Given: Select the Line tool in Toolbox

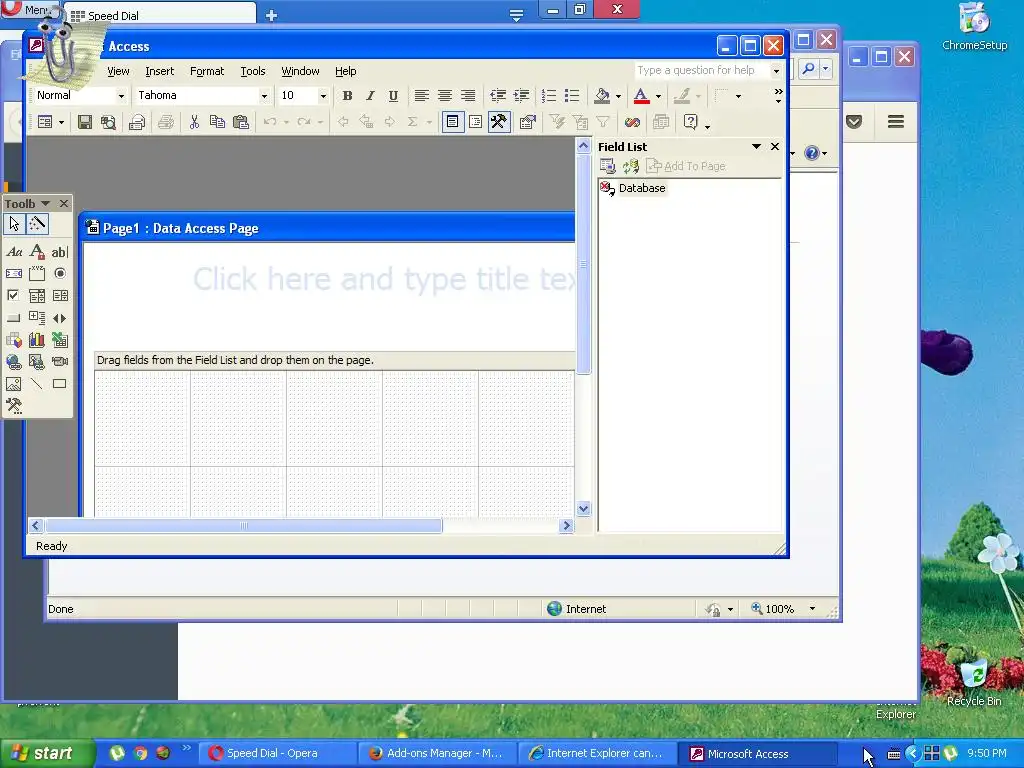Looking at the screenshot, I should coord(37,384).
